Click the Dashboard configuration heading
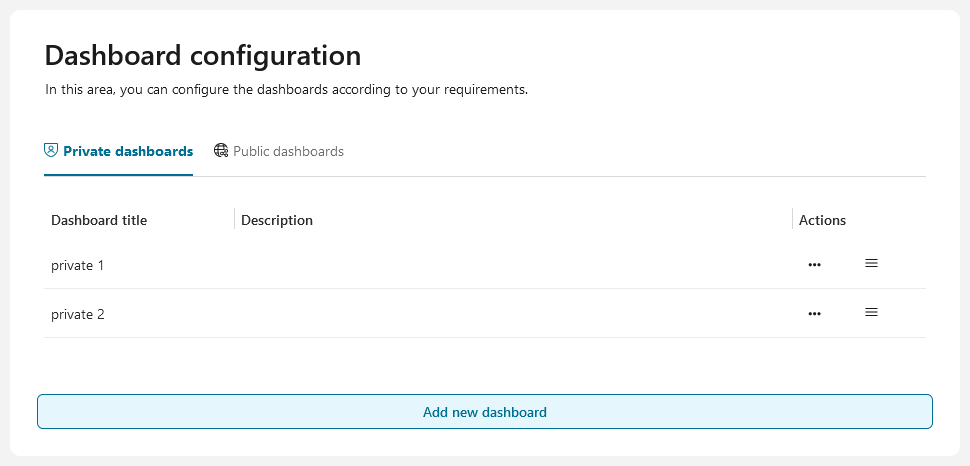The width and height of the screenshot is (970, 466). [x=203, y=55]
